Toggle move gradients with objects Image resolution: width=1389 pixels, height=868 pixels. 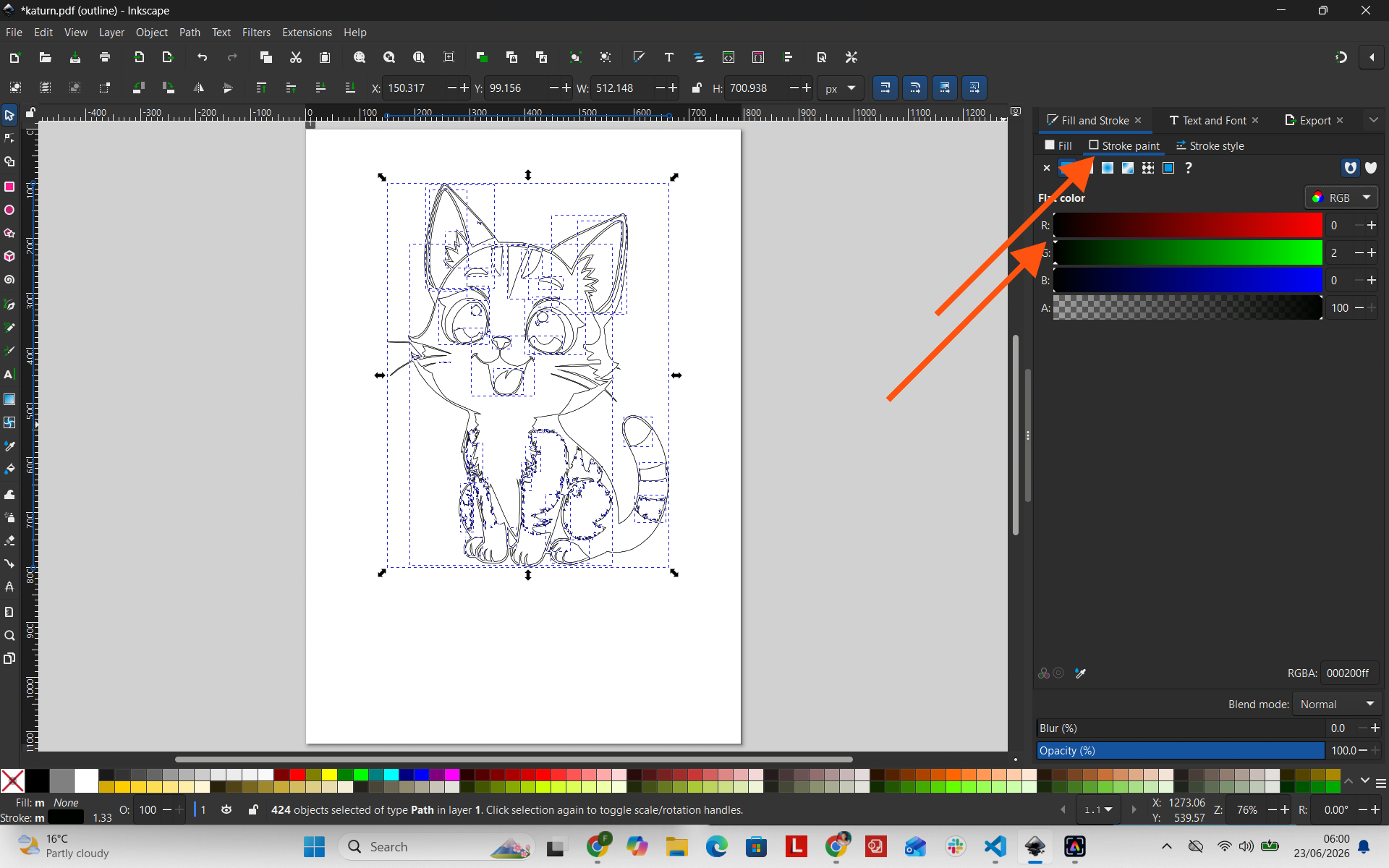point(944,88)
